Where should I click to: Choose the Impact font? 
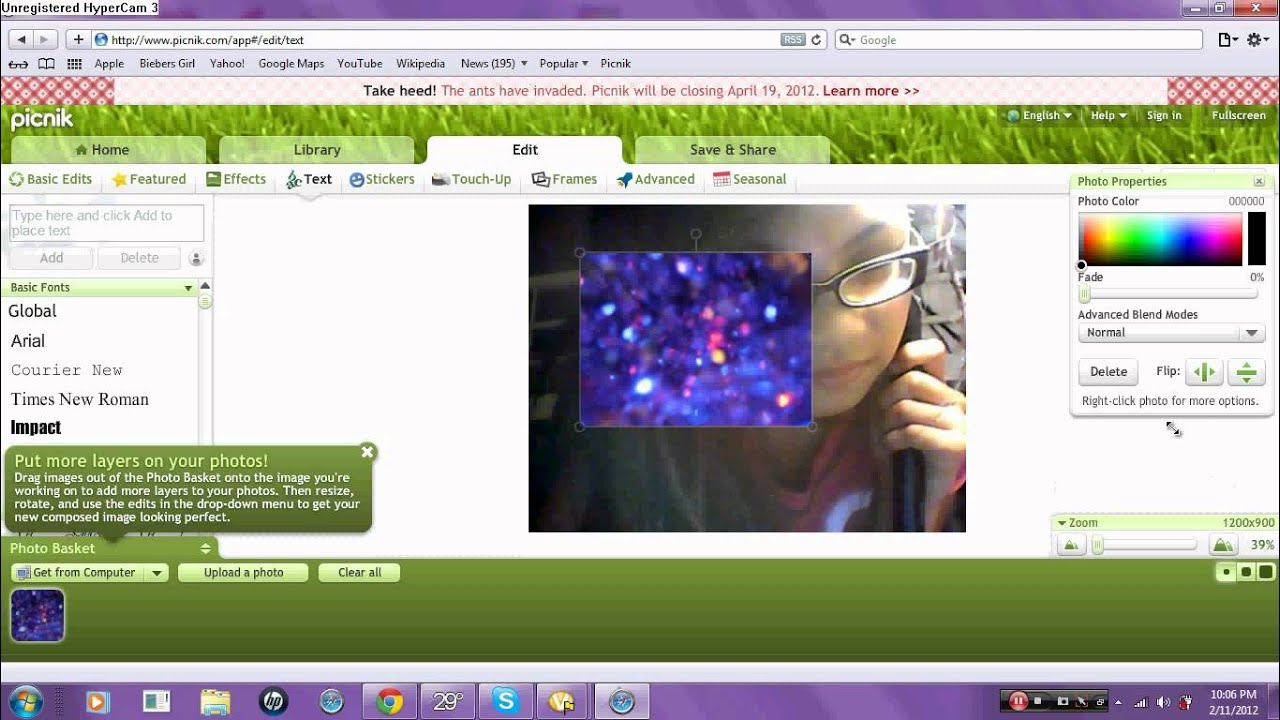[36, 427]
